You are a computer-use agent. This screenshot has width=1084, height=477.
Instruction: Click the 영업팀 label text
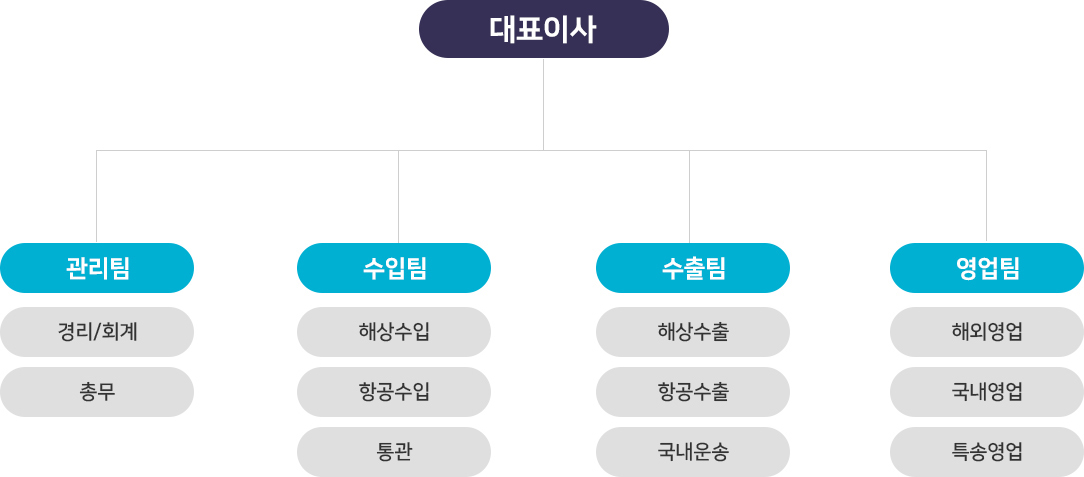[987, 268]
